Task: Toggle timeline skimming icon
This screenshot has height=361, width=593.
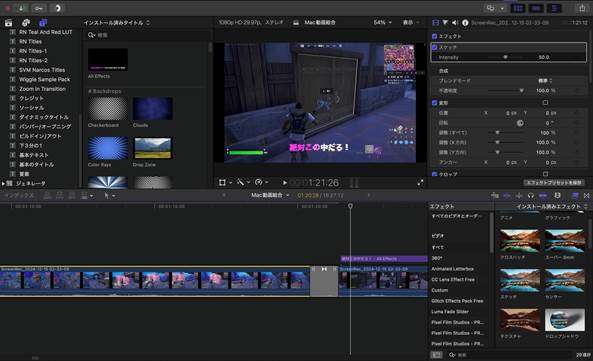Action: point(507,195)
